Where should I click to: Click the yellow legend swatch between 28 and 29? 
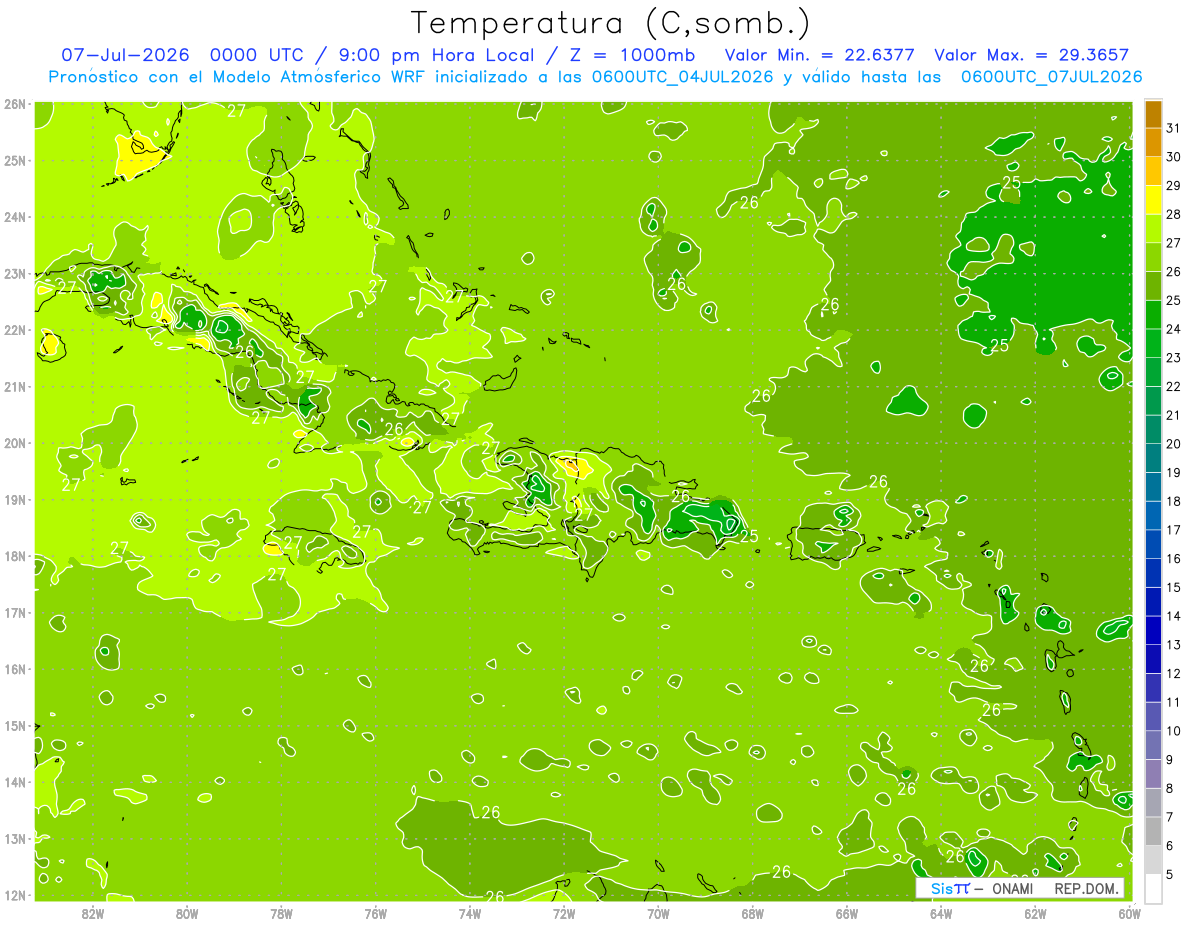pos(1153,199)
